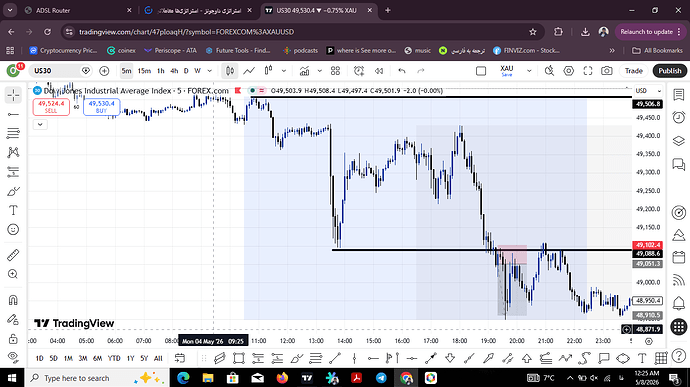Select the ruler measure tool
690x387 pixels.
pyautogui.click(x=13, y=255)
